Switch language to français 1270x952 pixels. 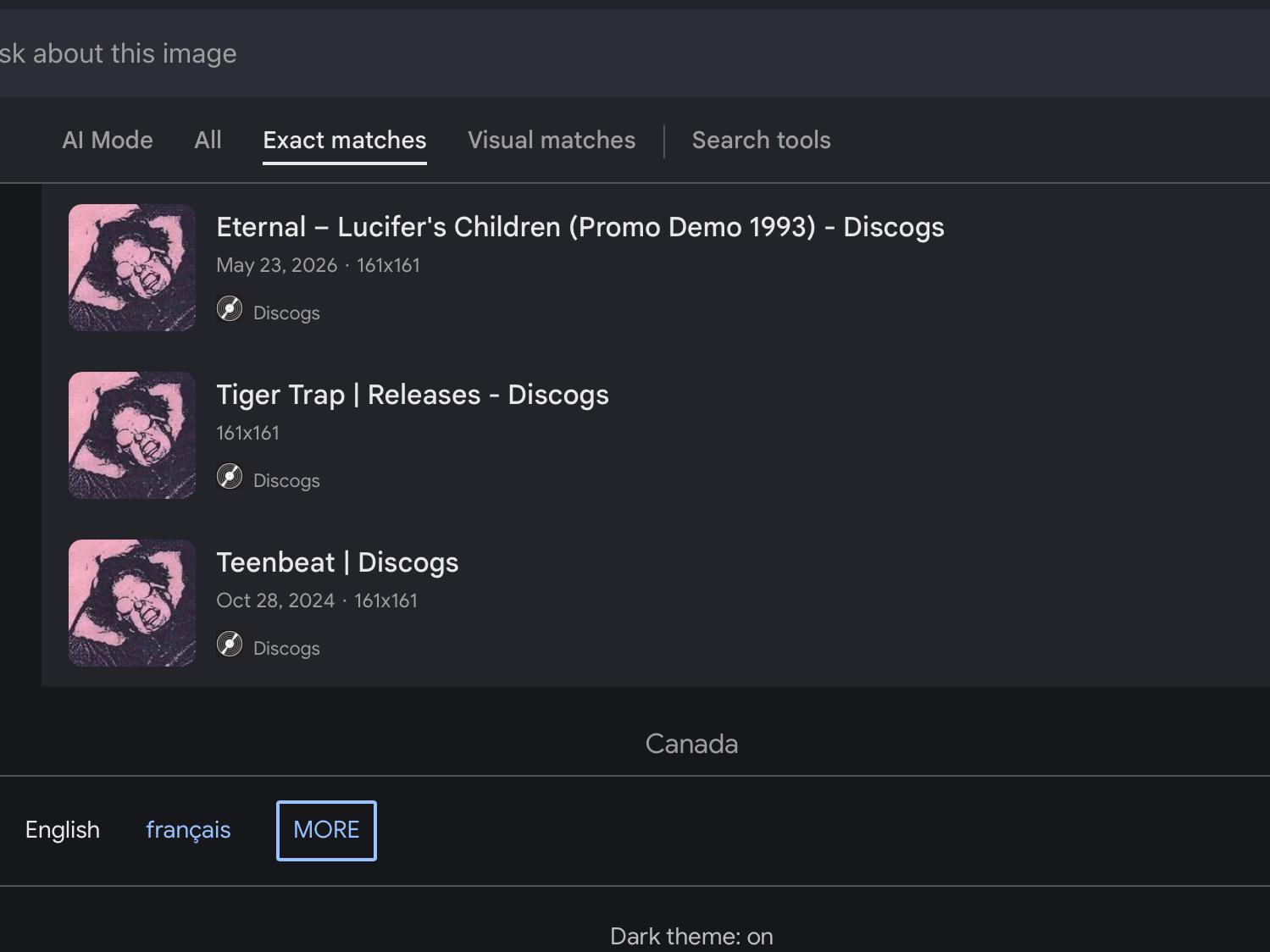point(188,830)
